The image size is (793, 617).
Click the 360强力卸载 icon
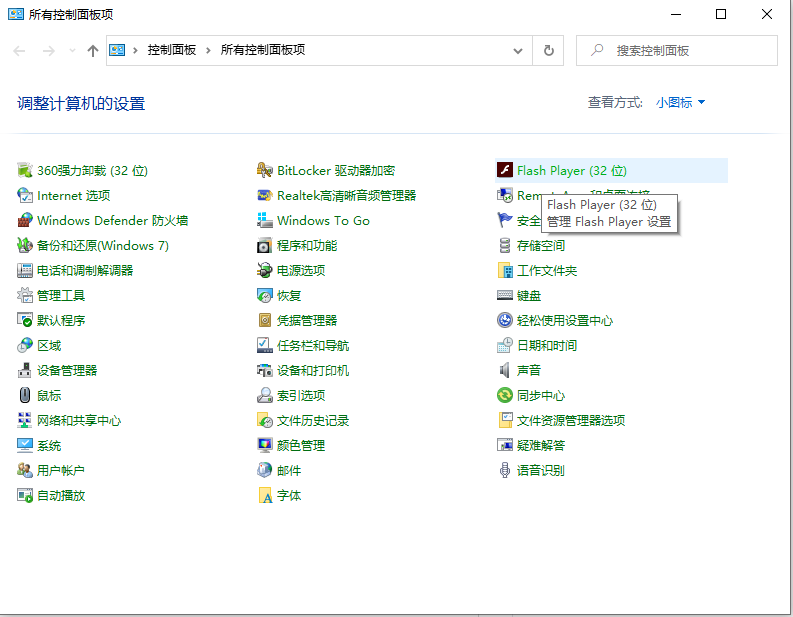coord(25,171)
